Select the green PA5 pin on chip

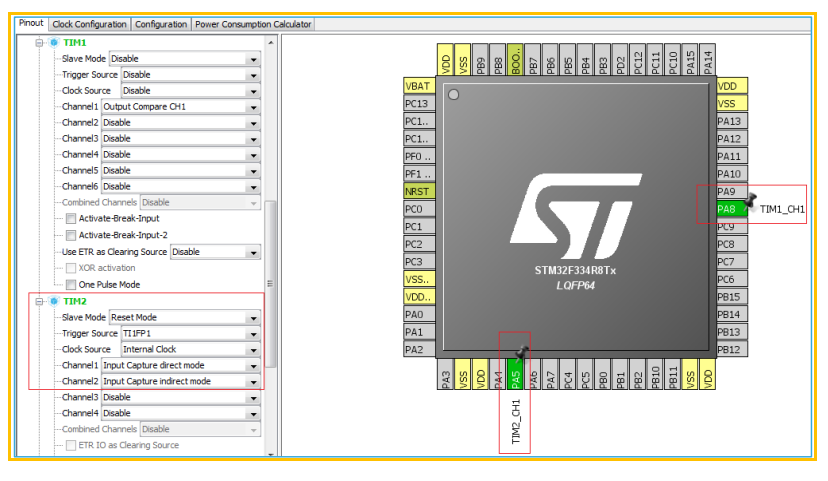point(515,374)
